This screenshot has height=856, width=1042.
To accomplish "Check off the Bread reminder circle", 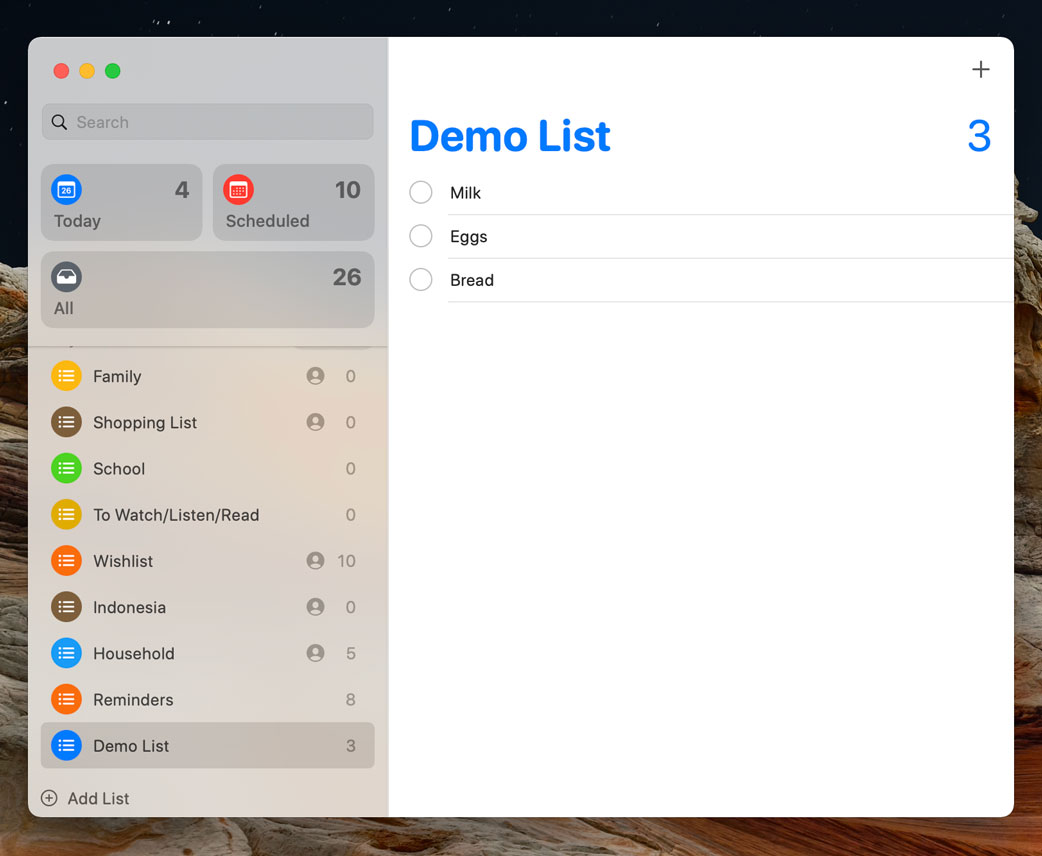I will (421, 280).
